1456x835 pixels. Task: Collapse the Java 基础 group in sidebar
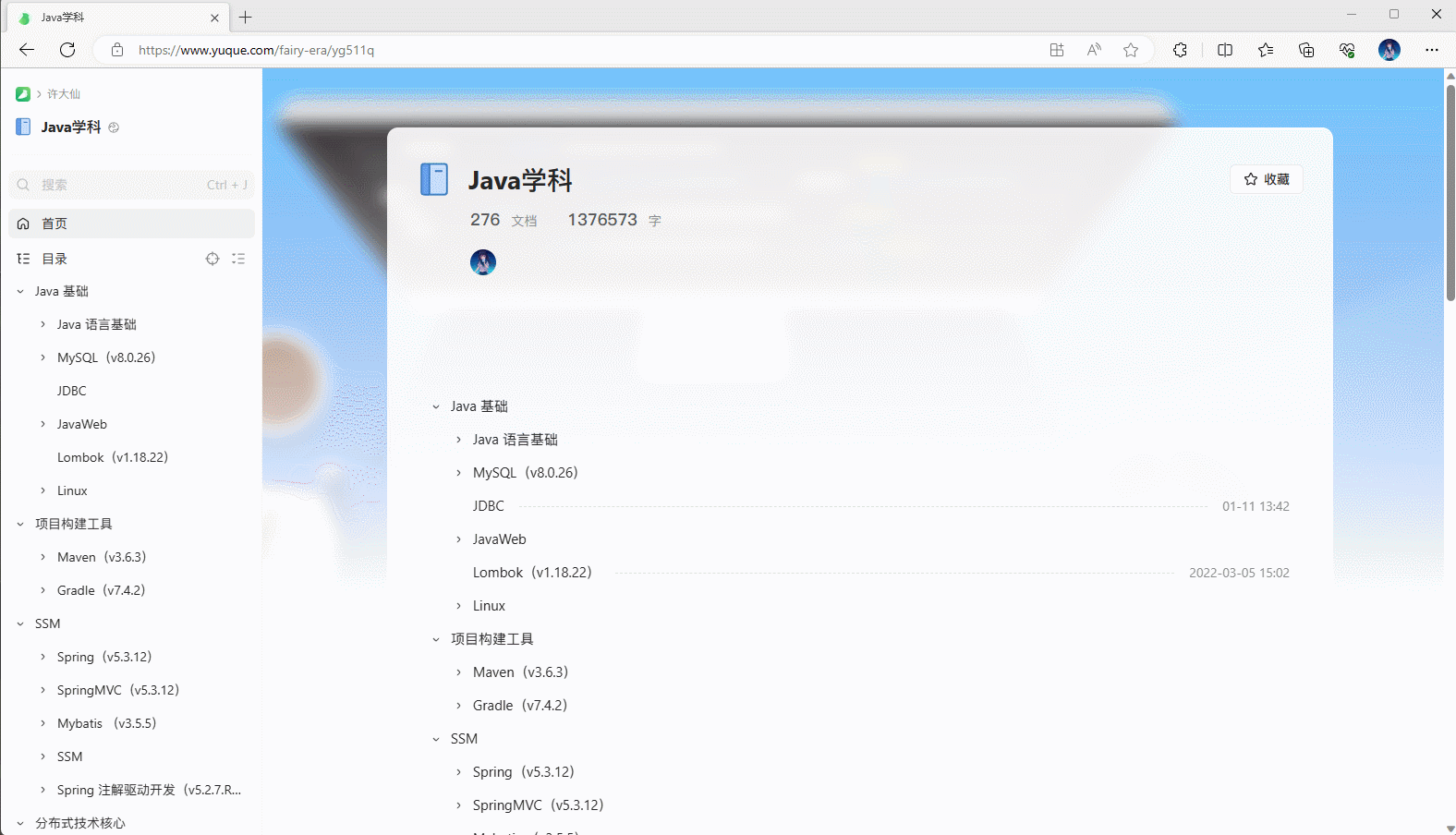(x=20, y=291)
